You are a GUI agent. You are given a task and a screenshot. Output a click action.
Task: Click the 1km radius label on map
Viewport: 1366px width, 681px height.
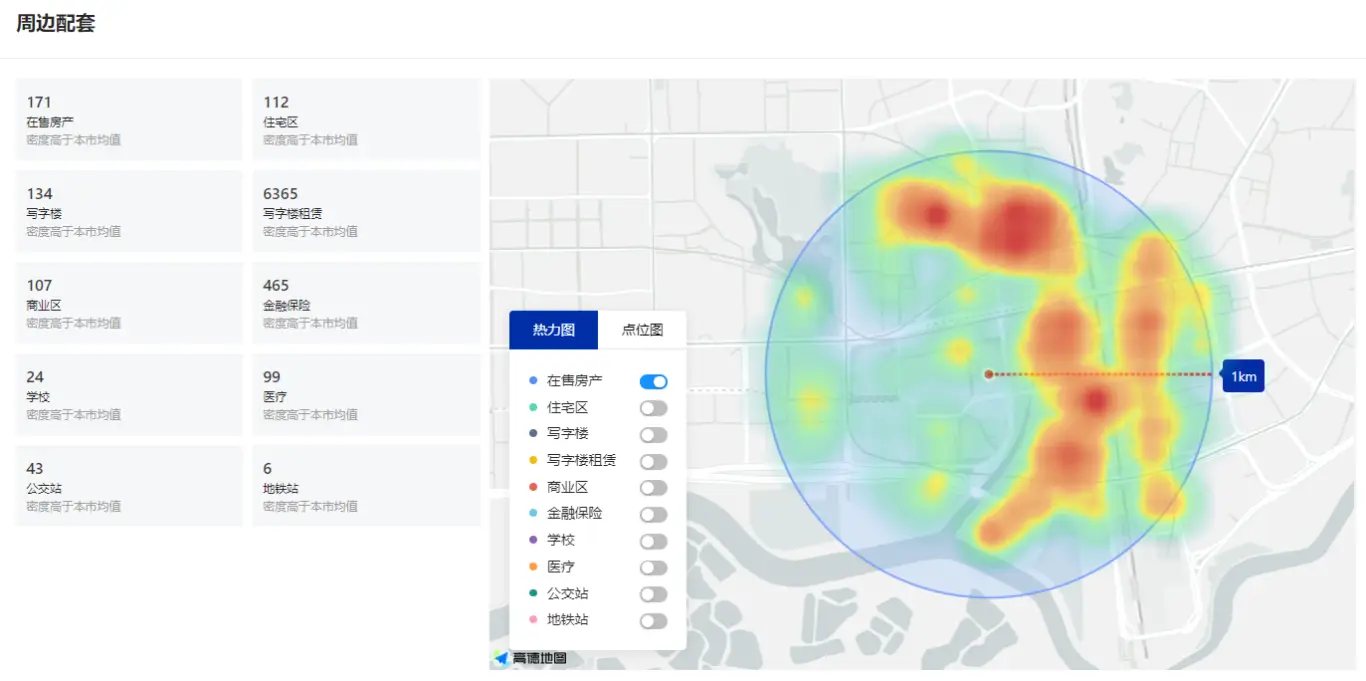(1243, 376)
